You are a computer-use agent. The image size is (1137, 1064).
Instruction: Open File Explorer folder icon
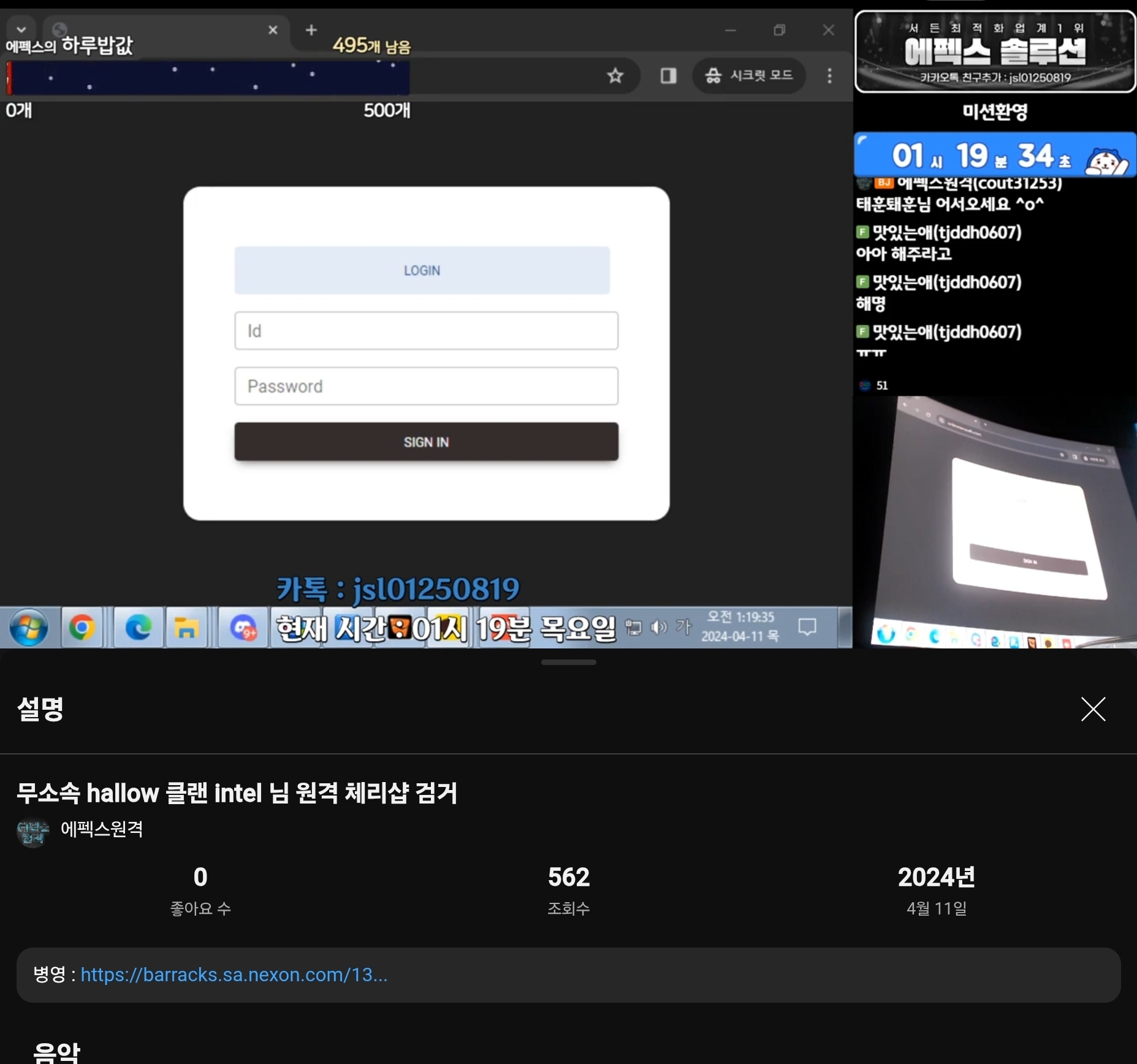click(186, 628)
